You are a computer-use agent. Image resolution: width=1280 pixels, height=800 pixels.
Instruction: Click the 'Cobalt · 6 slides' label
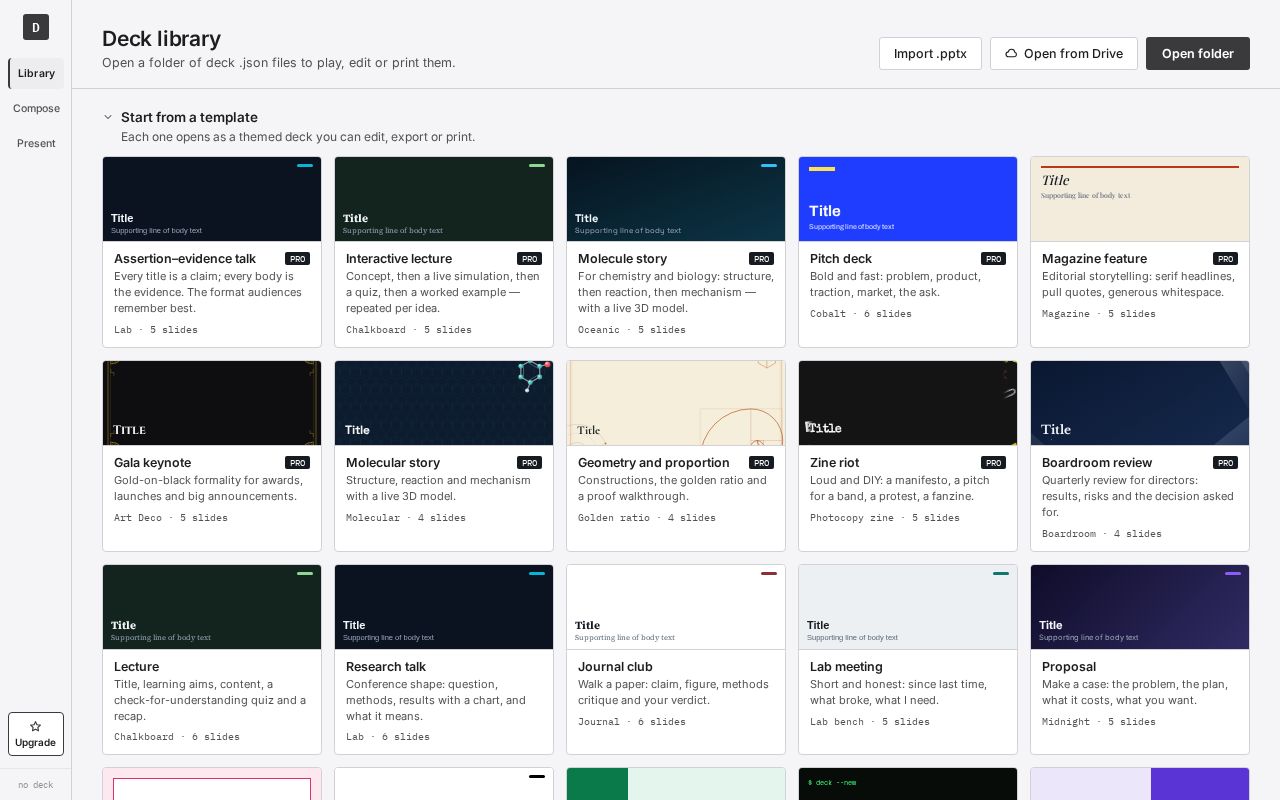861,314
